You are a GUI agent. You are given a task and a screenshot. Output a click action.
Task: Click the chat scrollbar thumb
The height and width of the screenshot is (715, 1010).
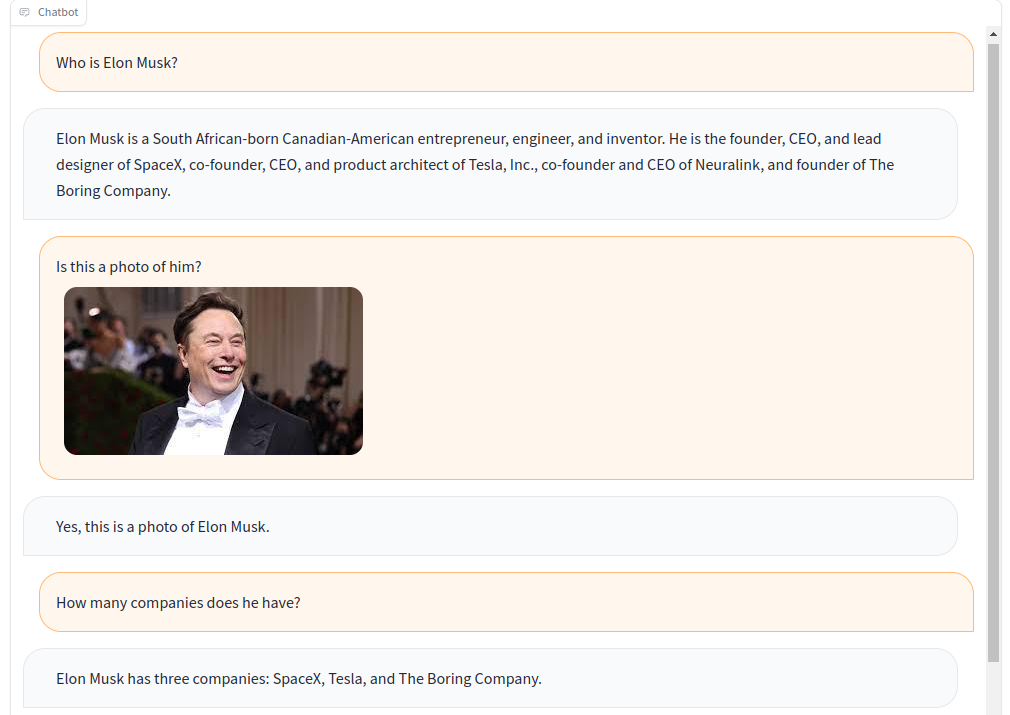[x=993, y=350]
